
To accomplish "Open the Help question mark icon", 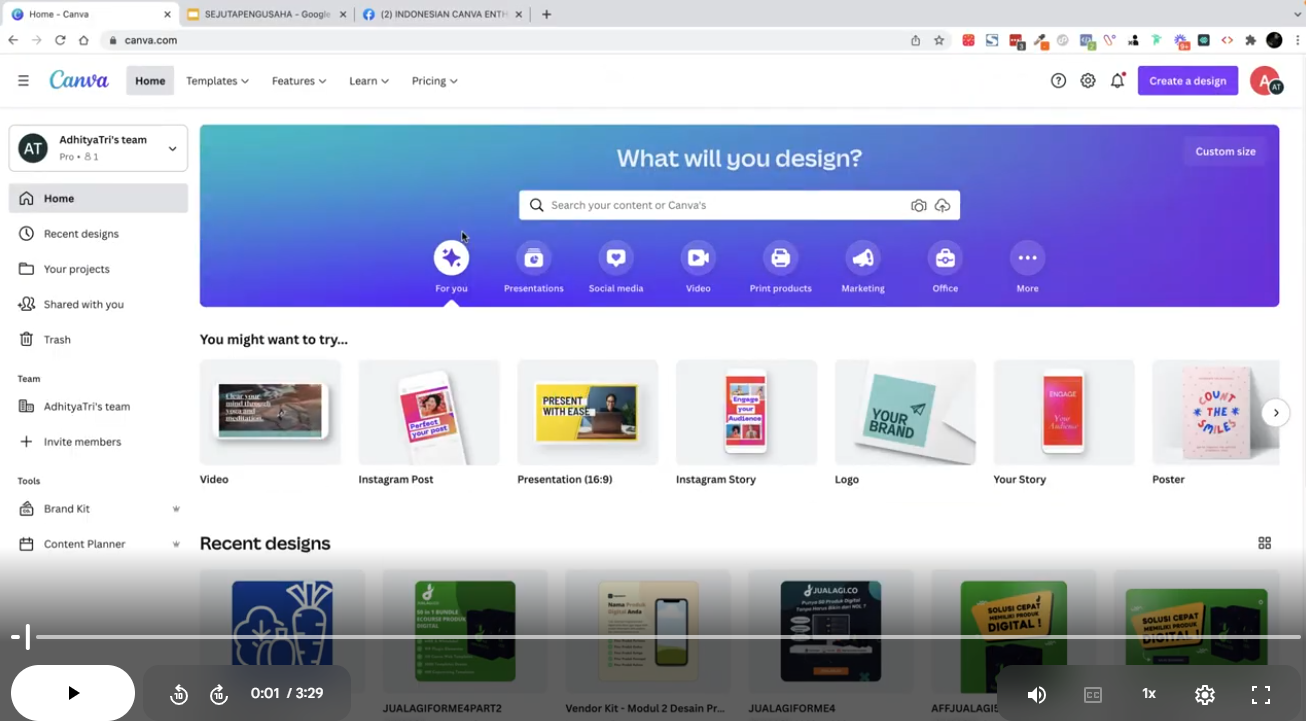I will tap(1058, 81).
